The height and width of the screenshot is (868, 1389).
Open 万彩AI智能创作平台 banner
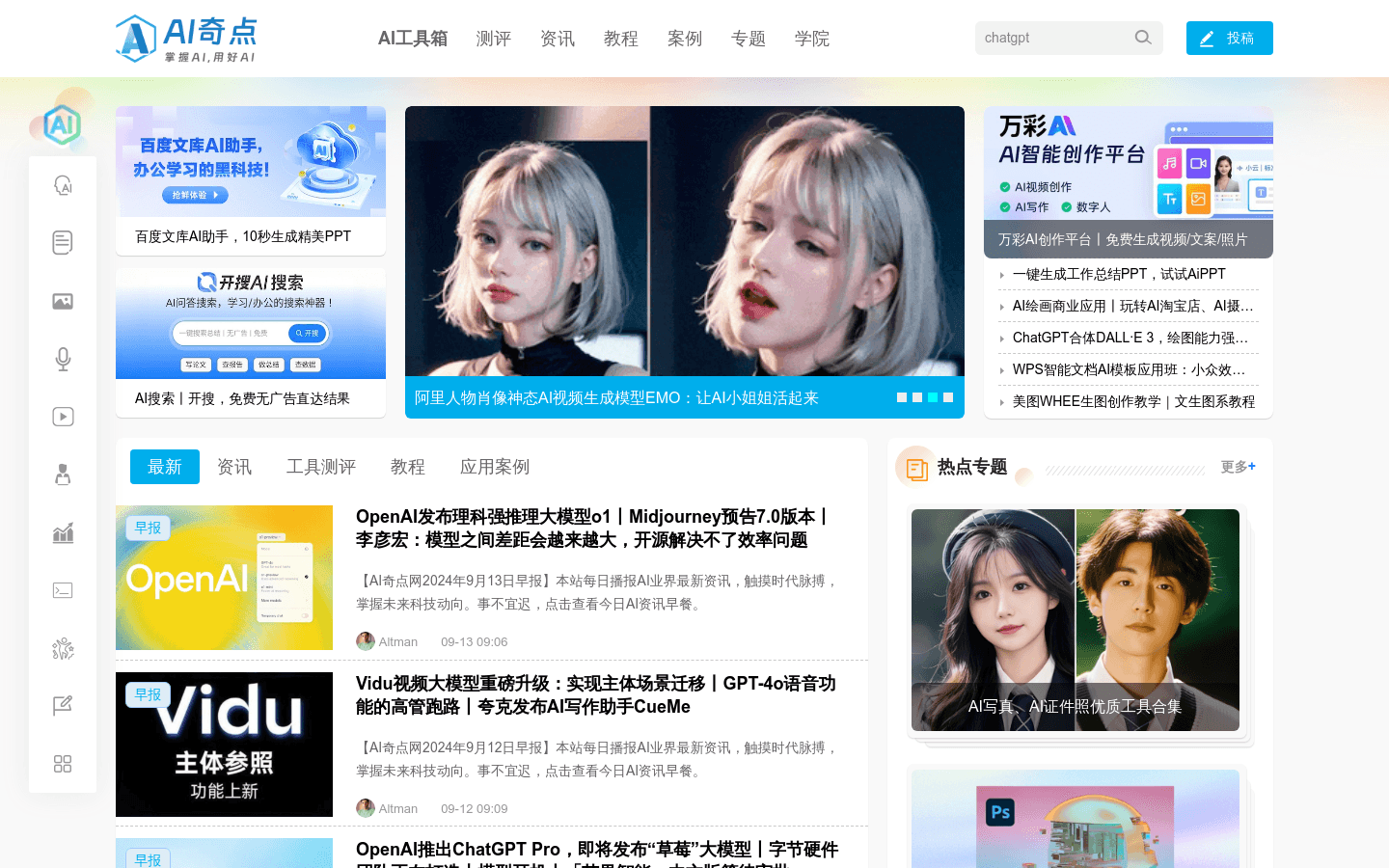click(1129, 182)
